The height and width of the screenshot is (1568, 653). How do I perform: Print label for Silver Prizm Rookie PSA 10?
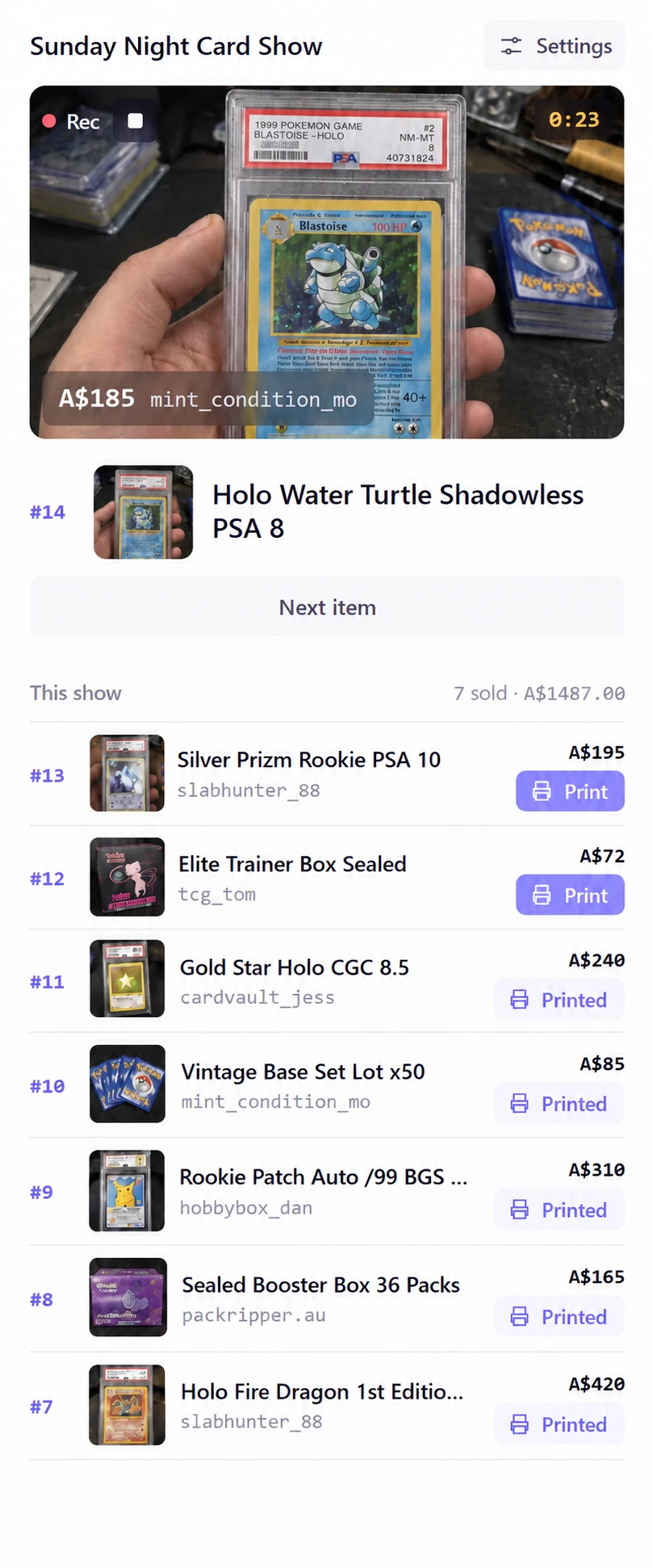(570, 791)
